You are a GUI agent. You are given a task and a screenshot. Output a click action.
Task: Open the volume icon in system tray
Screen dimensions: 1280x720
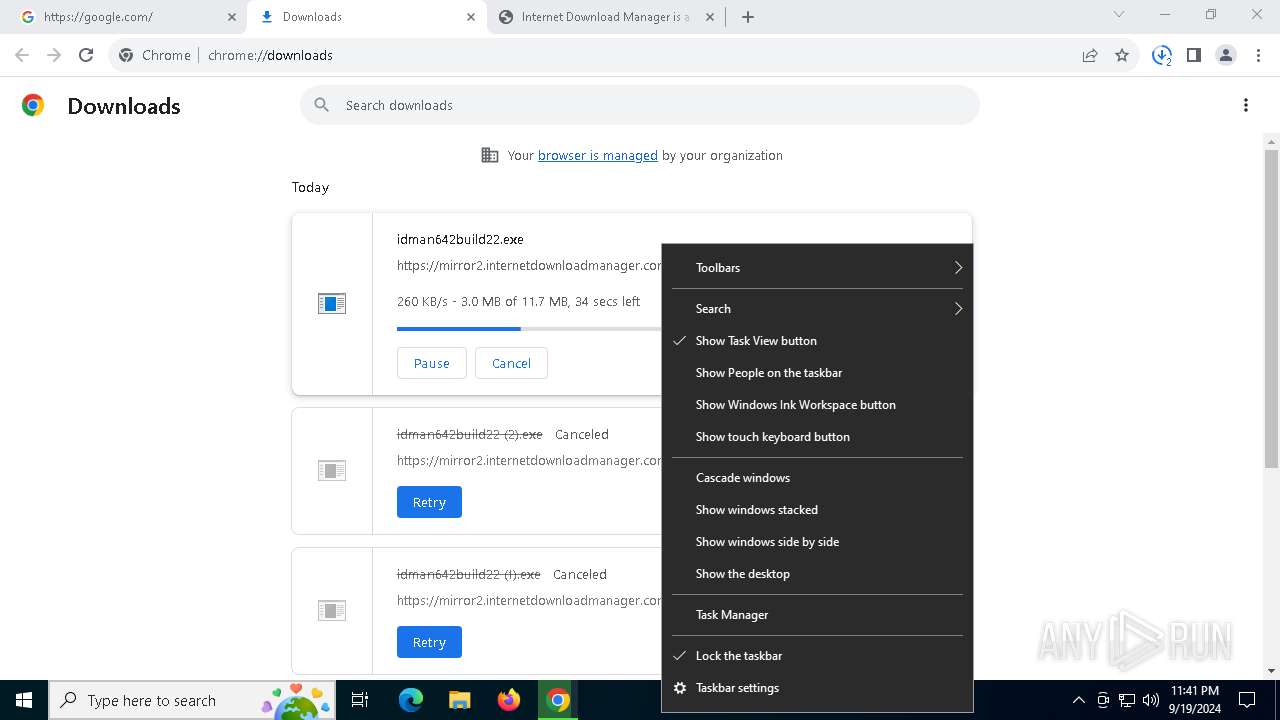1151,700
